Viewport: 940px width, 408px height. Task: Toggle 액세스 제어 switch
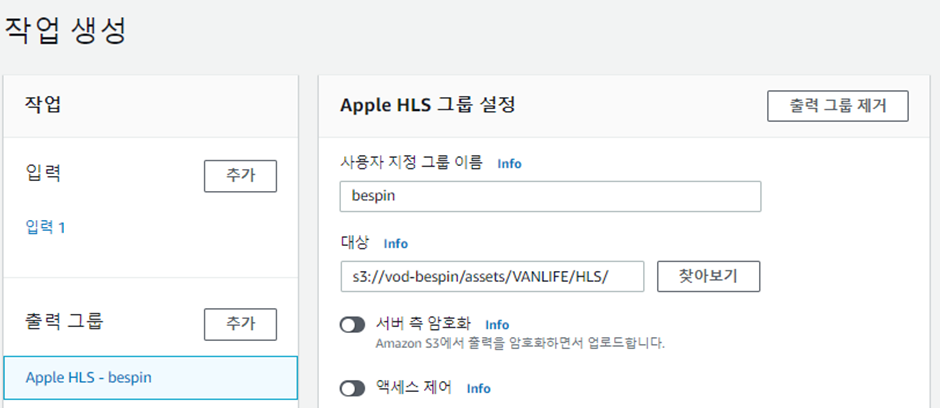352,389
